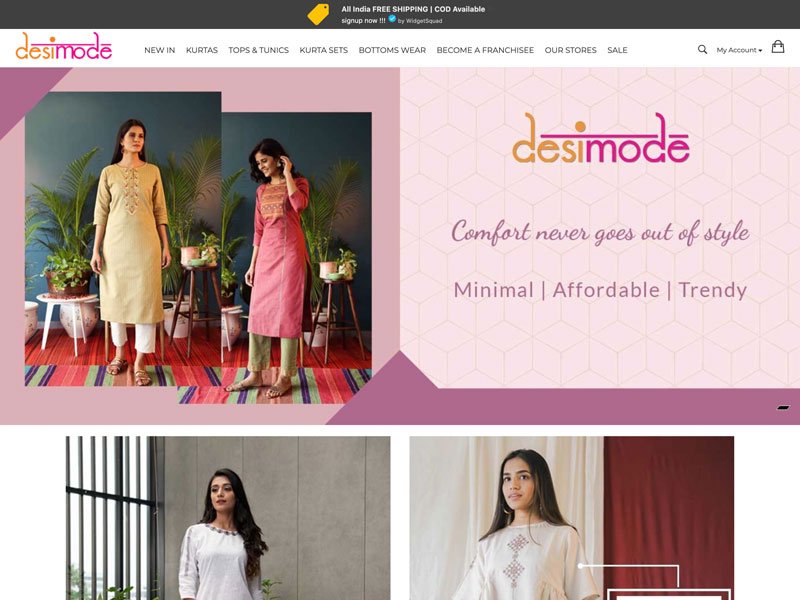Open the NEW IN menu
This screenshot has width=800, height=600.
pos(159,50)
